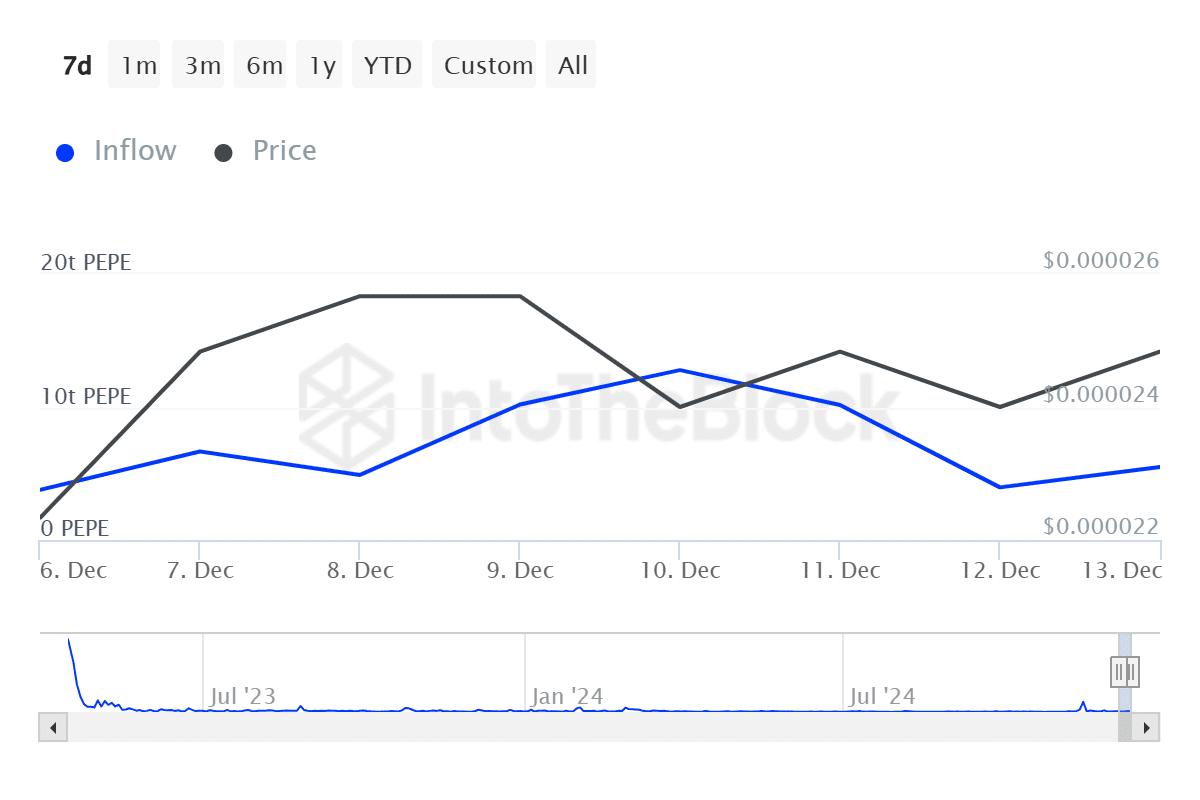The height and width of the screenshot is (800, 1200).
Task: Toggle the Inflow series in legend
Action: [116, 151]
